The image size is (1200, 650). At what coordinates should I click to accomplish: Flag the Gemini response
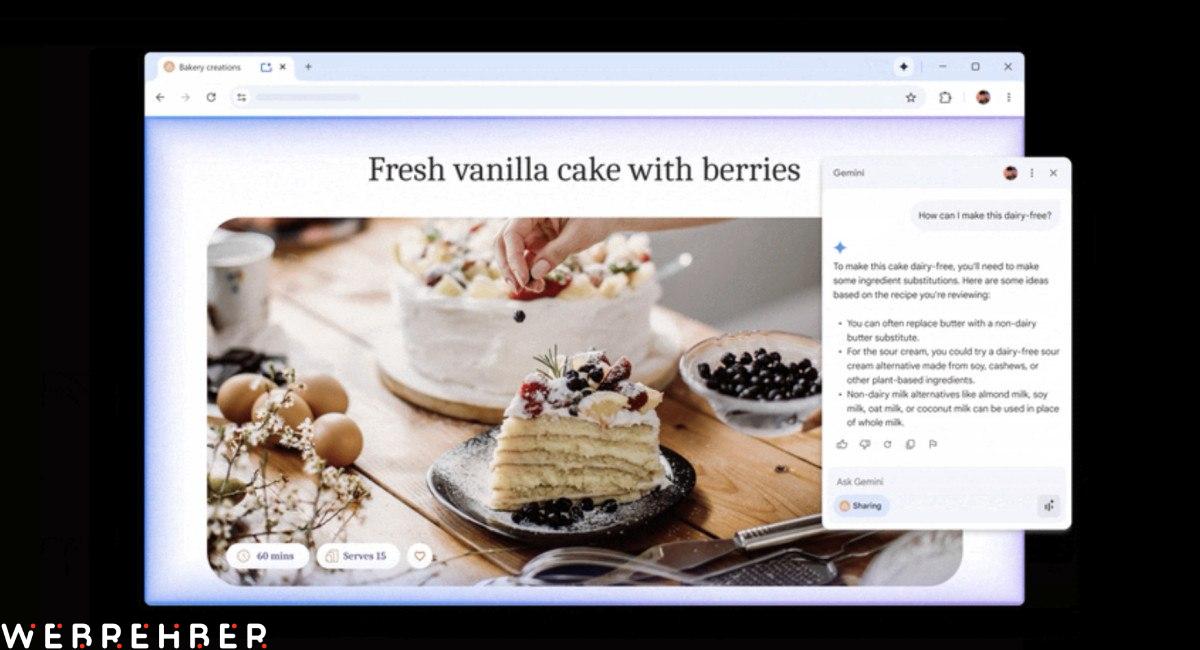(933, 444)
